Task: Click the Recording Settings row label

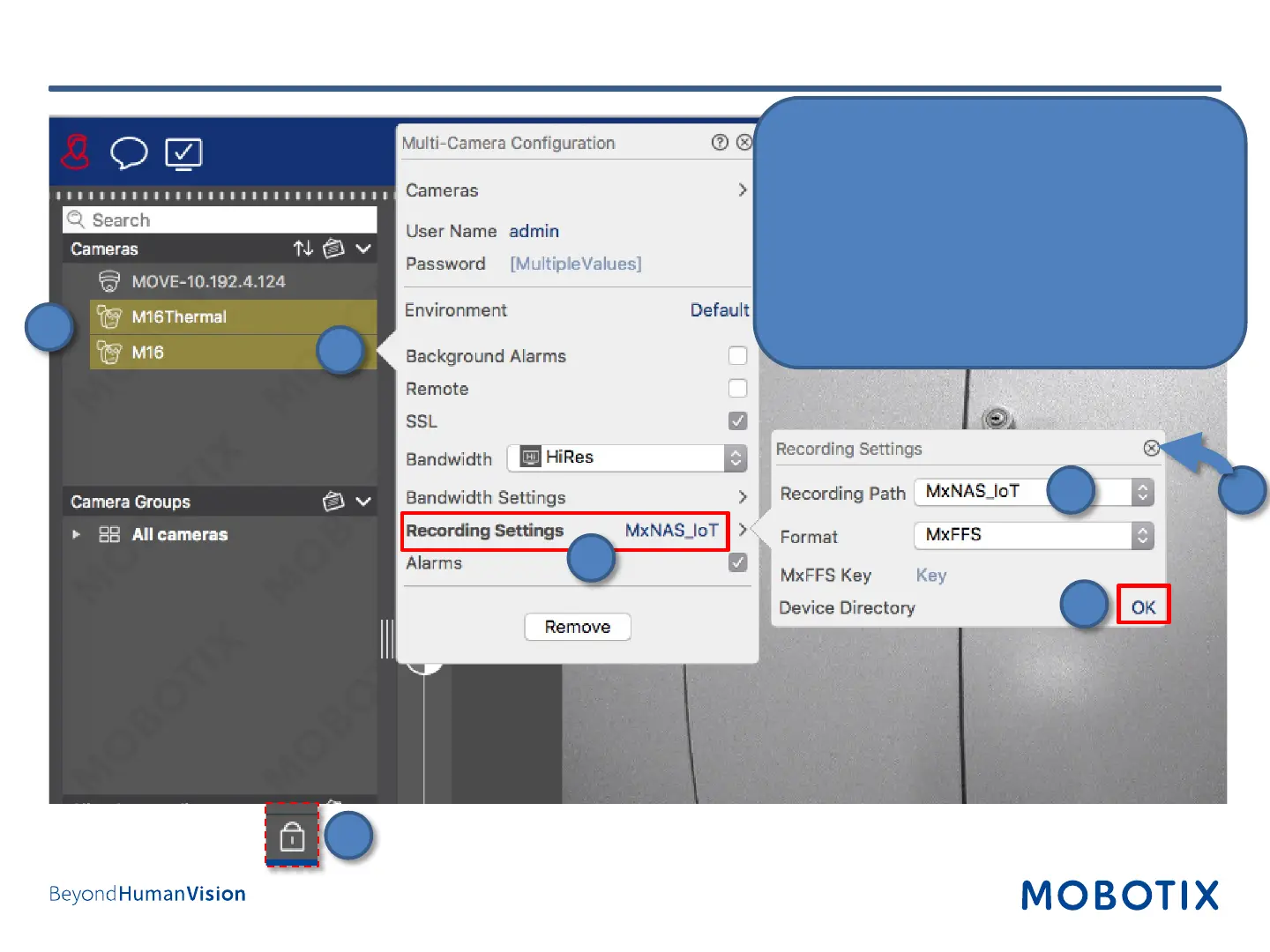Action: point(485,530)
